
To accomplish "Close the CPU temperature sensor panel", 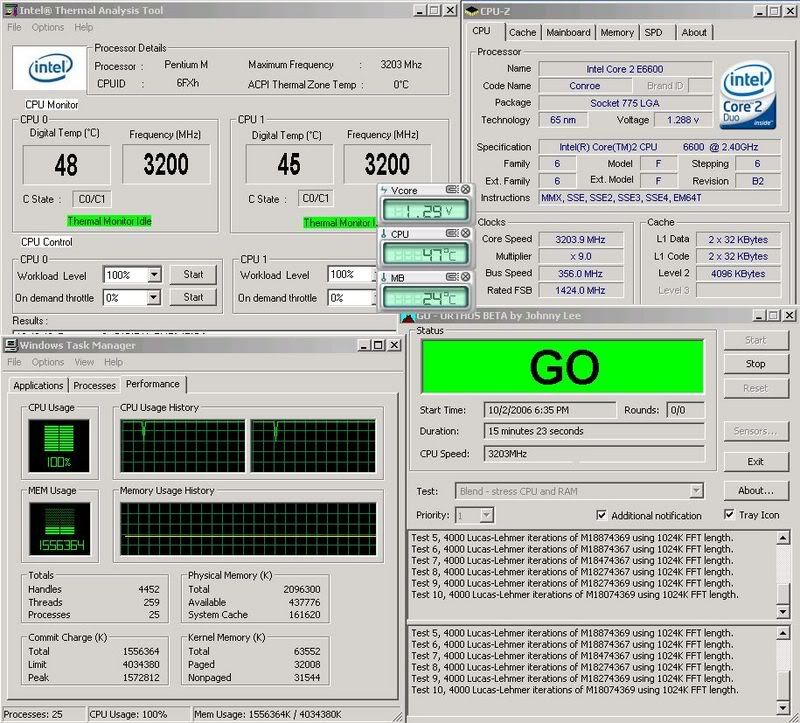I will pyautogui.click(x=465, y=233).
